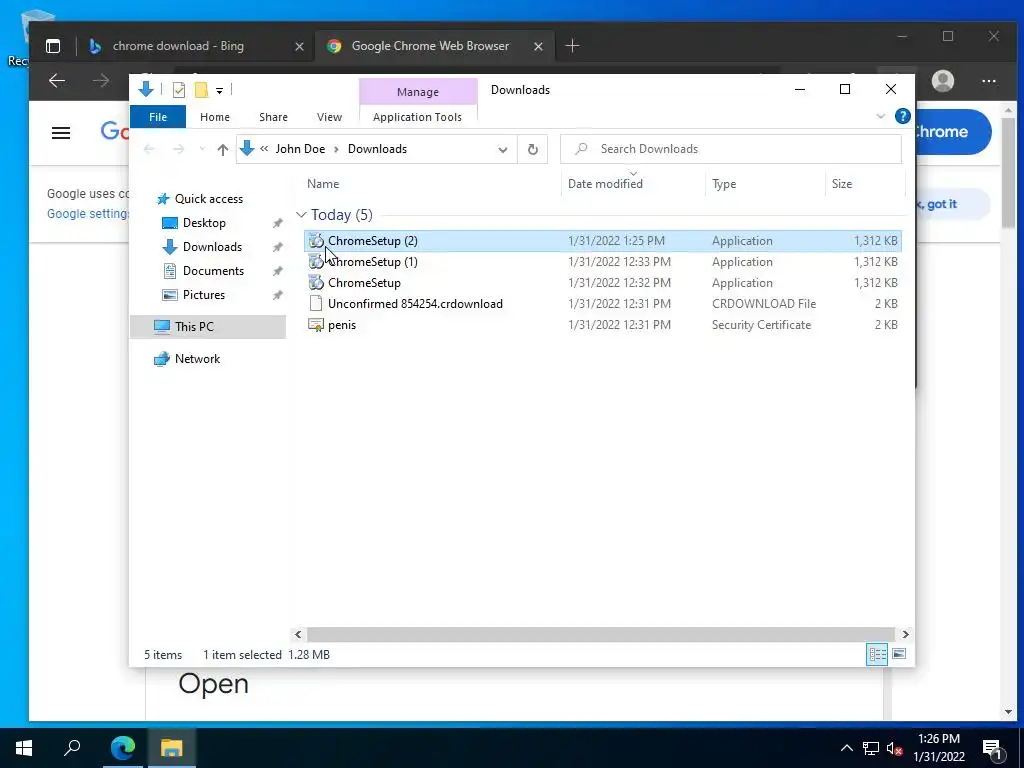Viewport: 1024px width, 768px height.
Task: Click John Doe in the address path
Action: click(x=300, y=149)
